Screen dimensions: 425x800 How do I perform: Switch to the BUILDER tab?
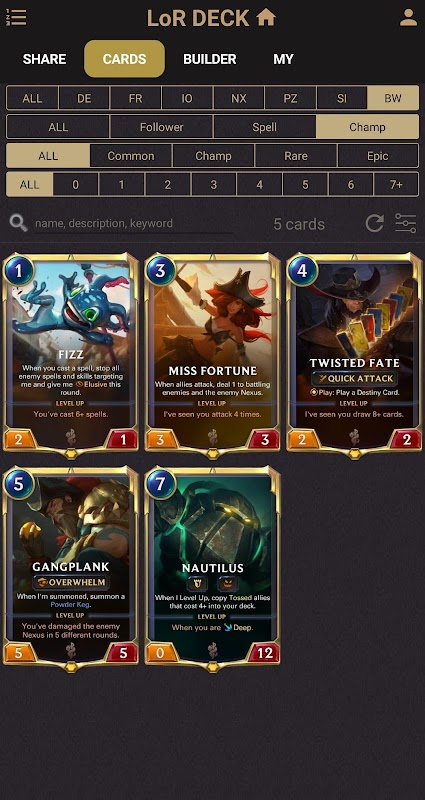tap(210, 59)
